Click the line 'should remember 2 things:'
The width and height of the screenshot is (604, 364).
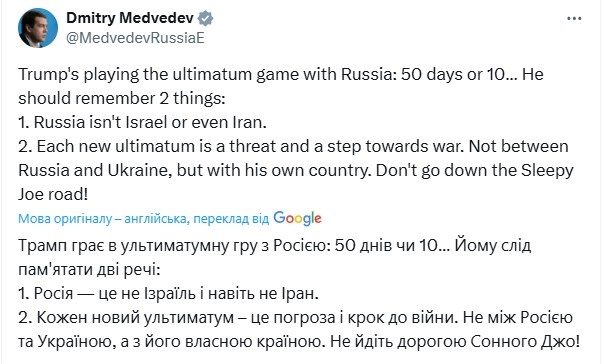pyautogui.click(x=122, y=98)
